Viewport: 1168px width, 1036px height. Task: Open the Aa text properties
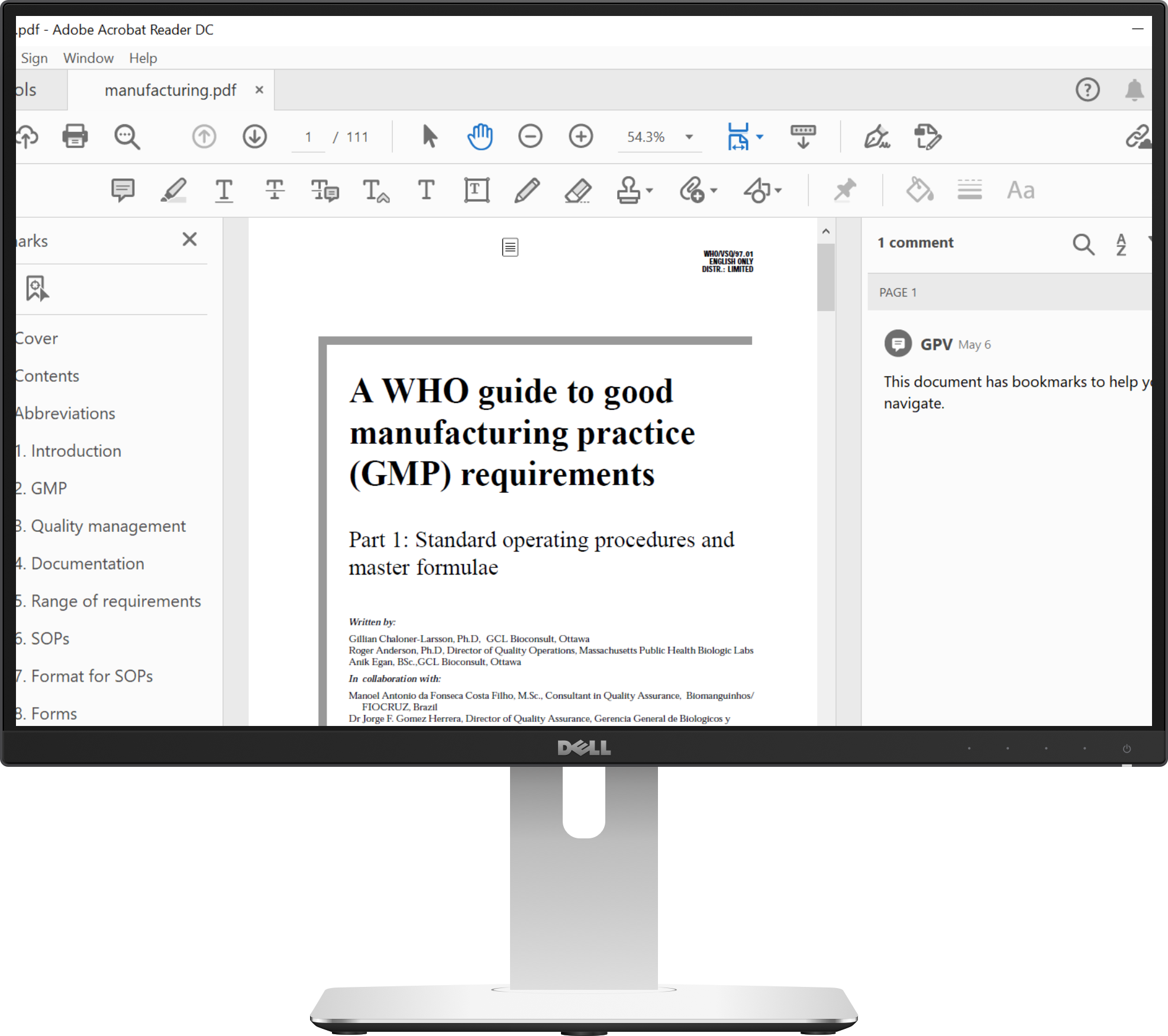1021,191
